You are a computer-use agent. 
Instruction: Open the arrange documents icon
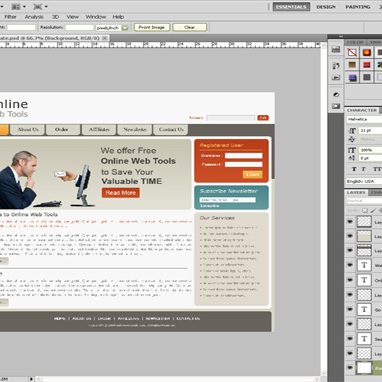click(16, 6)
